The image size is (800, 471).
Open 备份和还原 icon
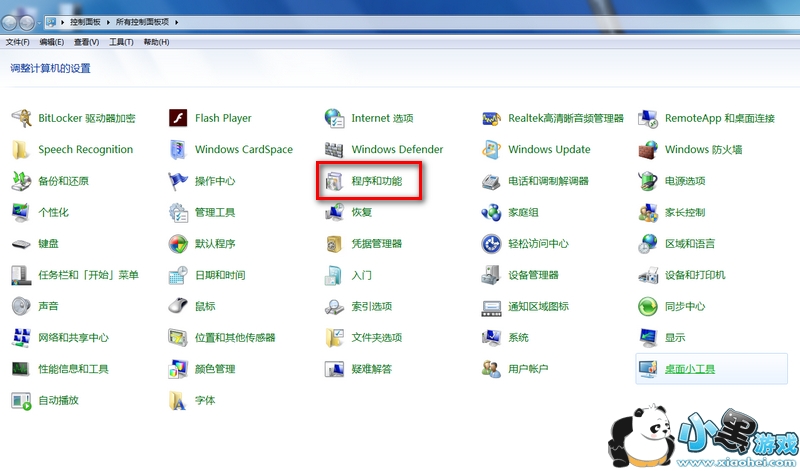[x=22, y=181]
